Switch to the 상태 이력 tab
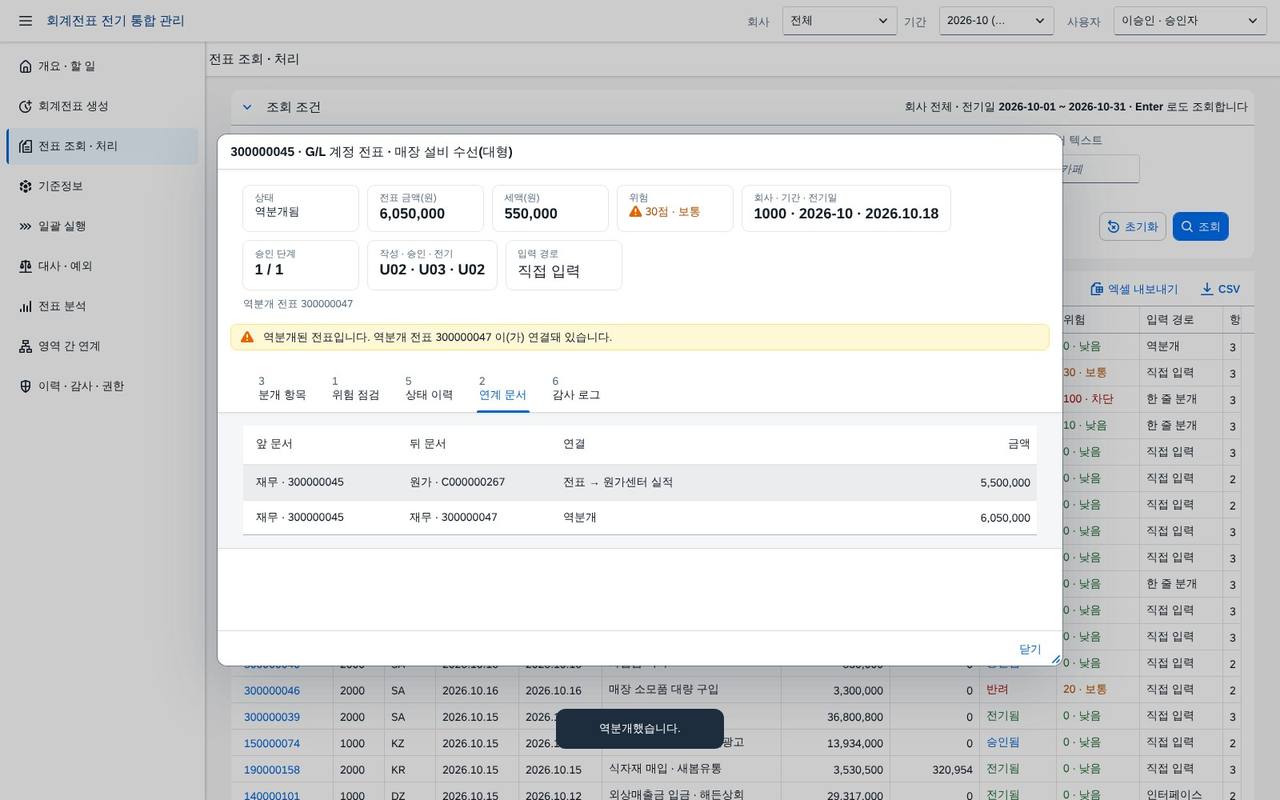The height and width of the screenshot is (800, 1280). tap(429, 389)
